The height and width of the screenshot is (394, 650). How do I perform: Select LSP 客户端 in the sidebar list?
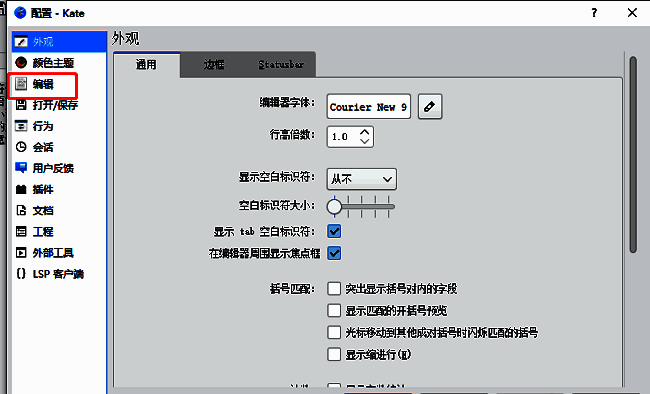pos(59,274)
